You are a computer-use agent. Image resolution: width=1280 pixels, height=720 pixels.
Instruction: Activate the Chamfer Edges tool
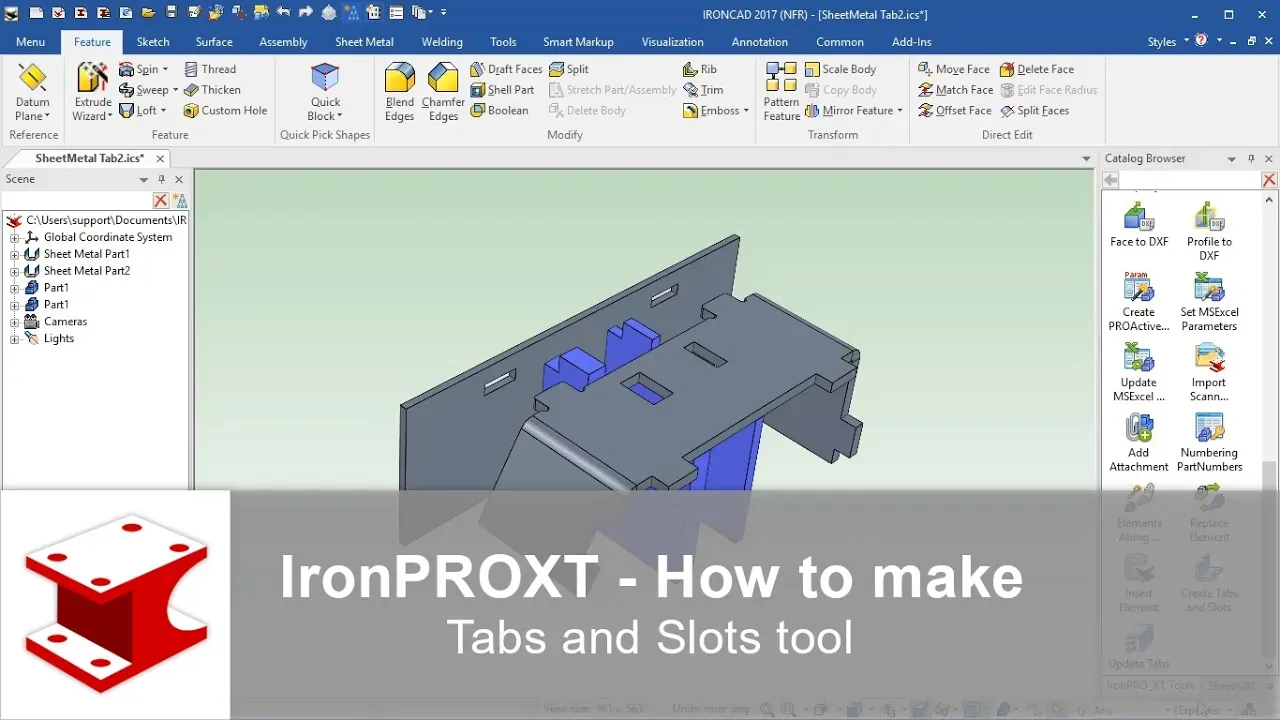pos(443,91)
